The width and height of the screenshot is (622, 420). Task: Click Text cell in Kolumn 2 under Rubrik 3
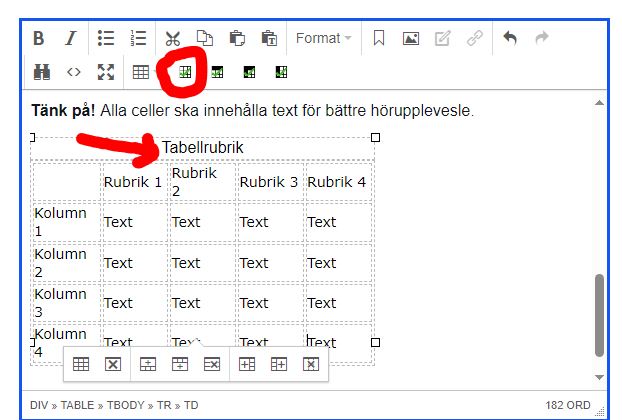(270, 263)
